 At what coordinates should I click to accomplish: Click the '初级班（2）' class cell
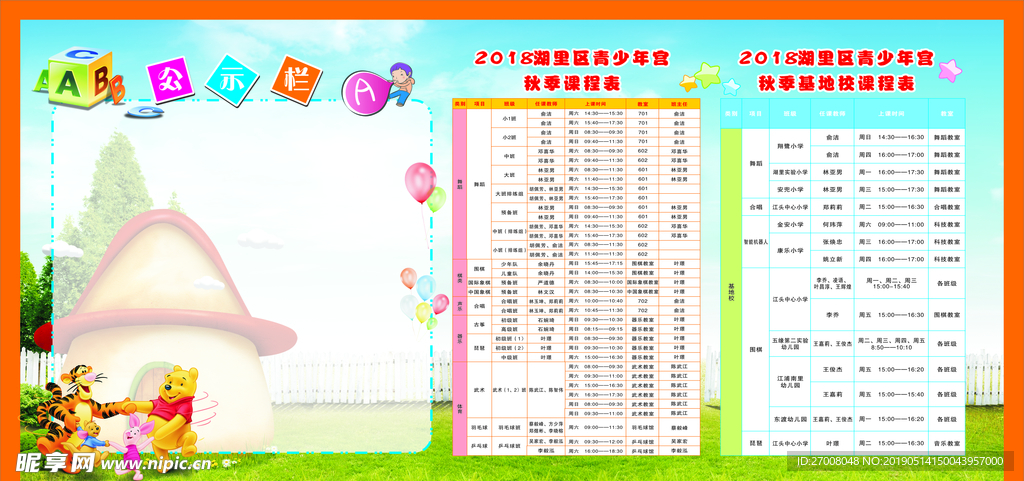509,348
